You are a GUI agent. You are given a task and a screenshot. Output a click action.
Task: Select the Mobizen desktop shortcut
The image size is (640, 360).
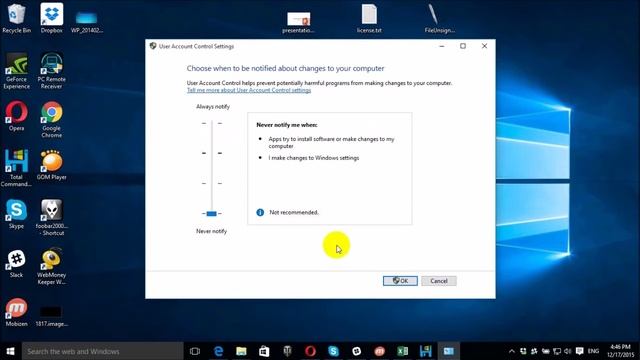coord(16,312)
